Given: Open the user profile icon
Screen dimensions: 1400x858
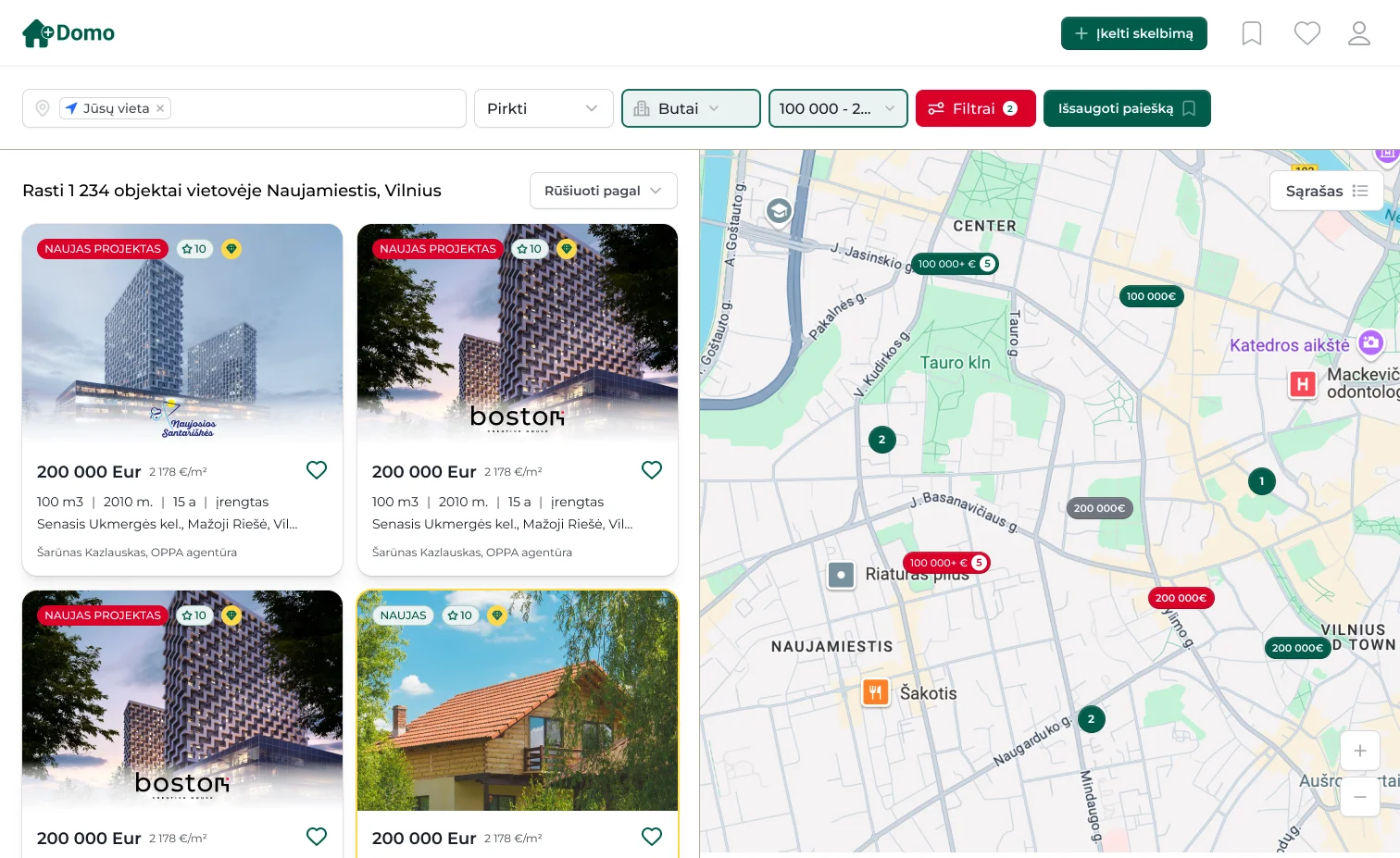Looking at the screenshot, I should (1359, 33).
